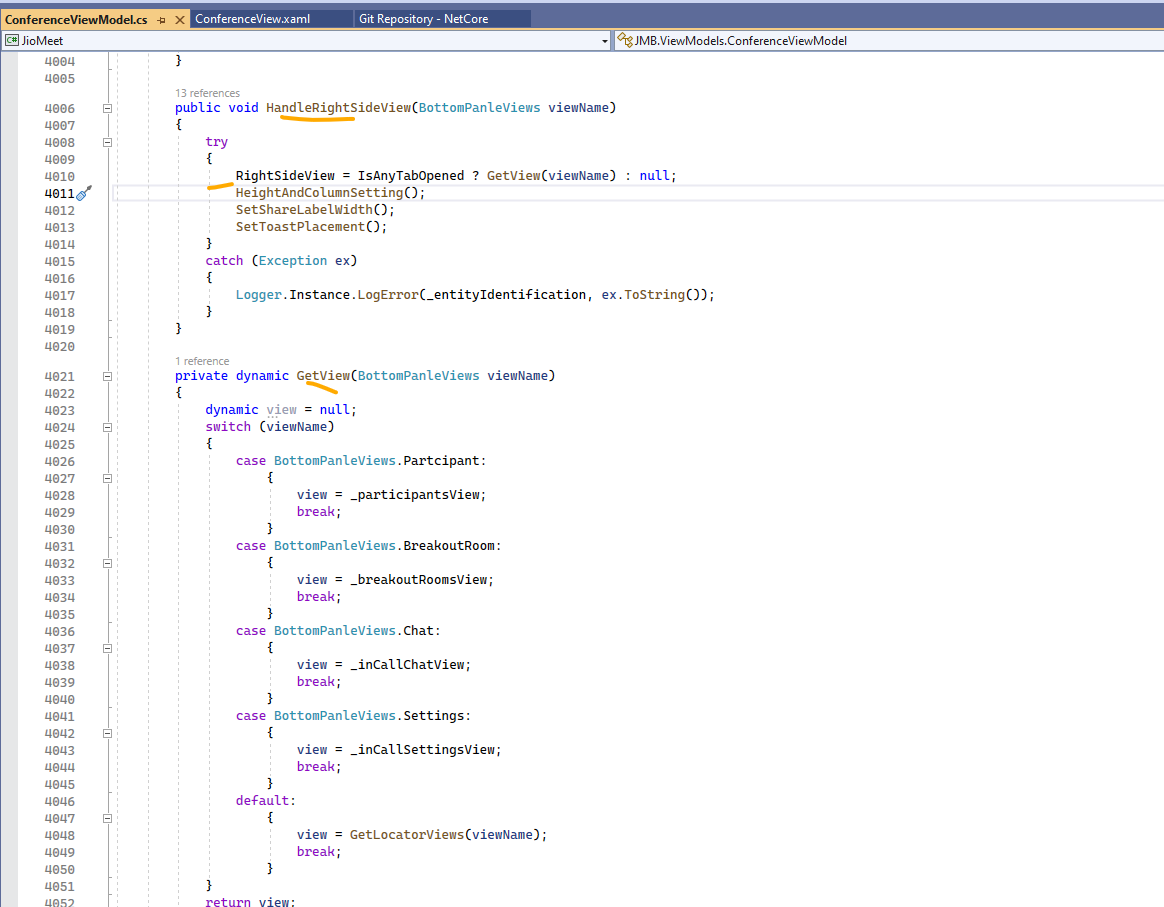
Task: Collapse the HandleRightSideView method body
Action: coord(107,107)
